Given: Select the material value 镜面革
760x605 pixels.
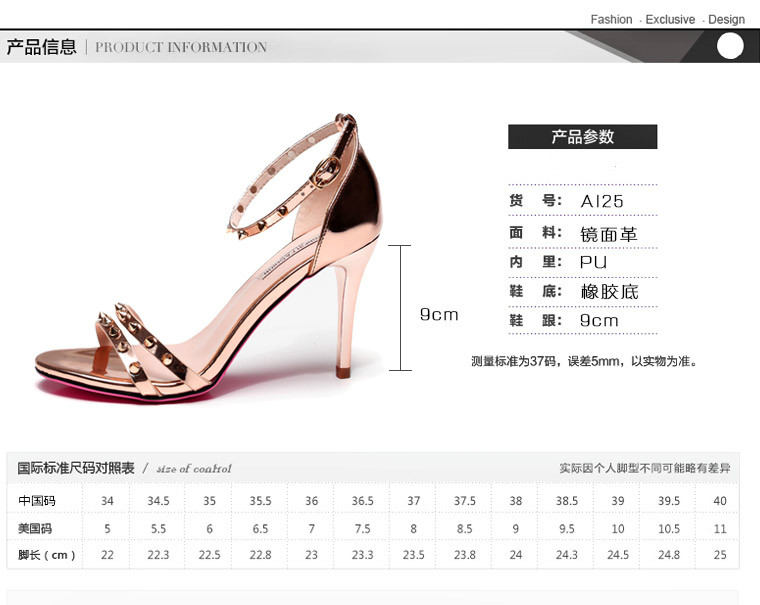Looking at the screenshot, I should [x=609, y=235].
